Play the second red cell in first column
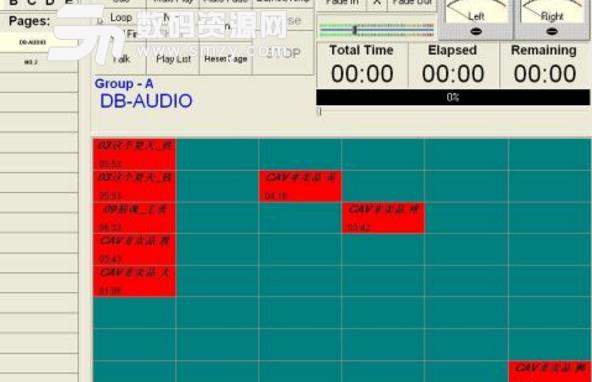The height and width of the screenshot is (382, 592). pyautogui.click(x=134, y=186)
